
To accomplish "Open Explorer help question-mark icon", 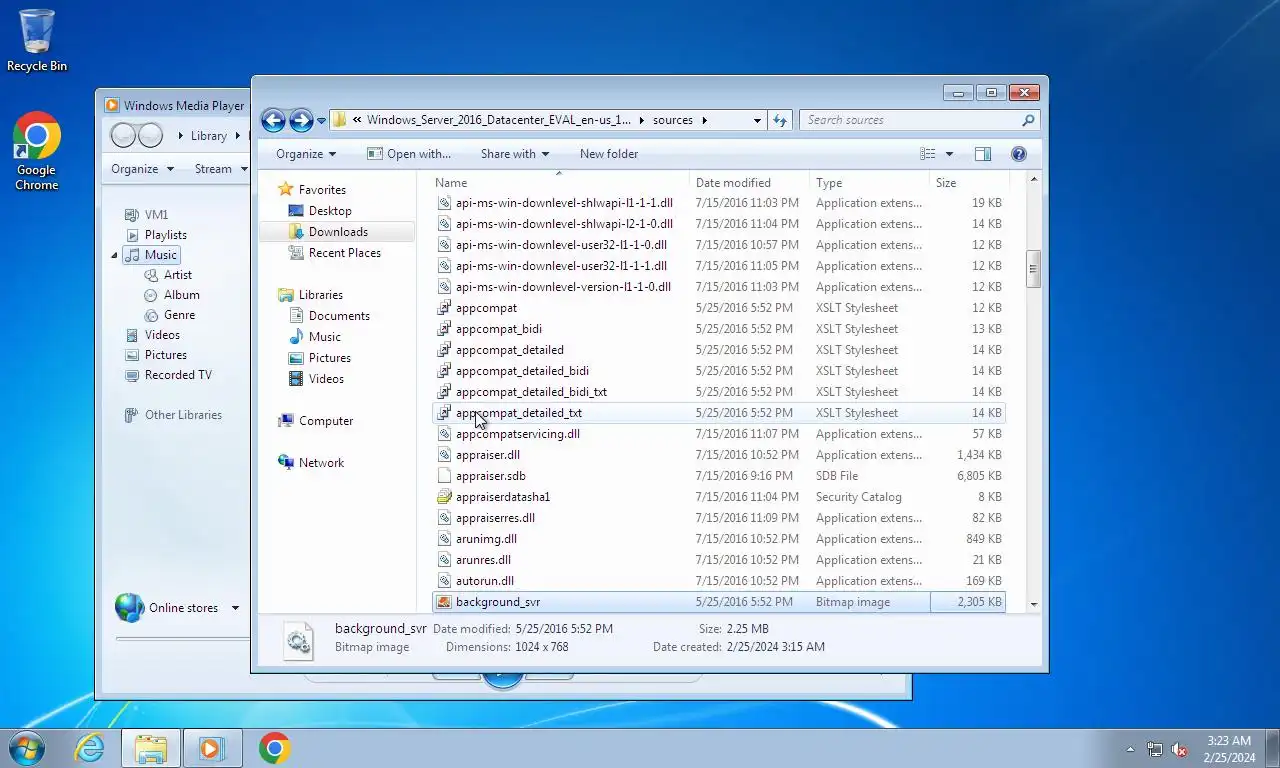I will coord(1019,154).
